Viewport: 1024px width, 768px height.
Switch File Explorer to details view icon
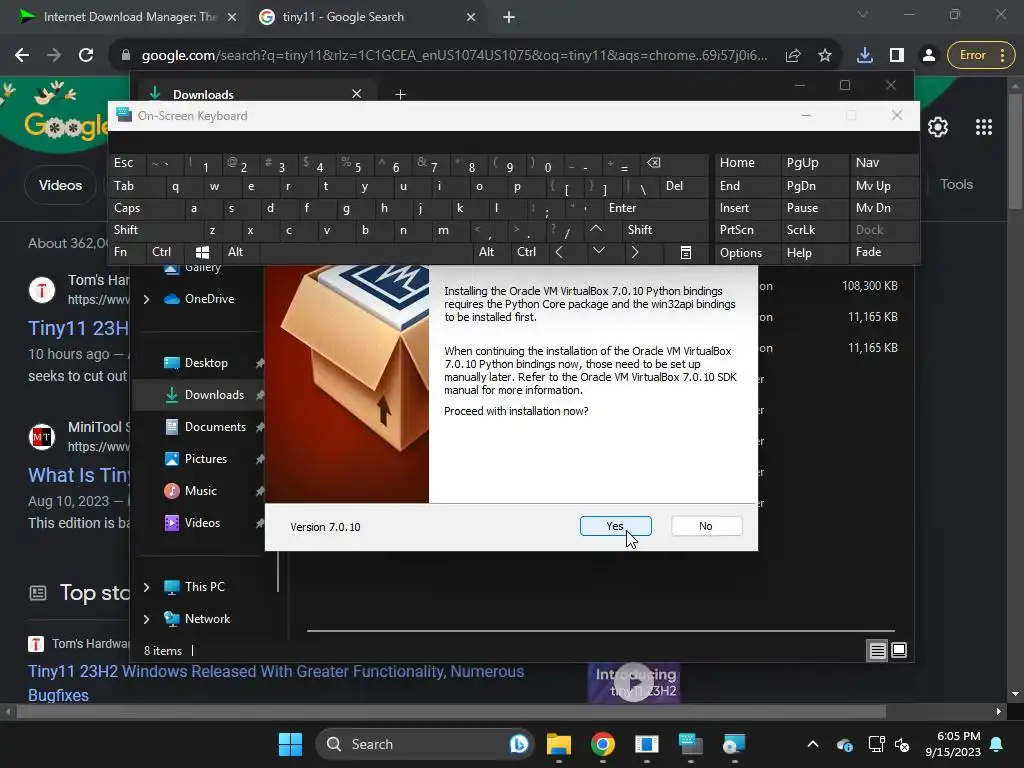pyautogui.click(x=877, y=650)
